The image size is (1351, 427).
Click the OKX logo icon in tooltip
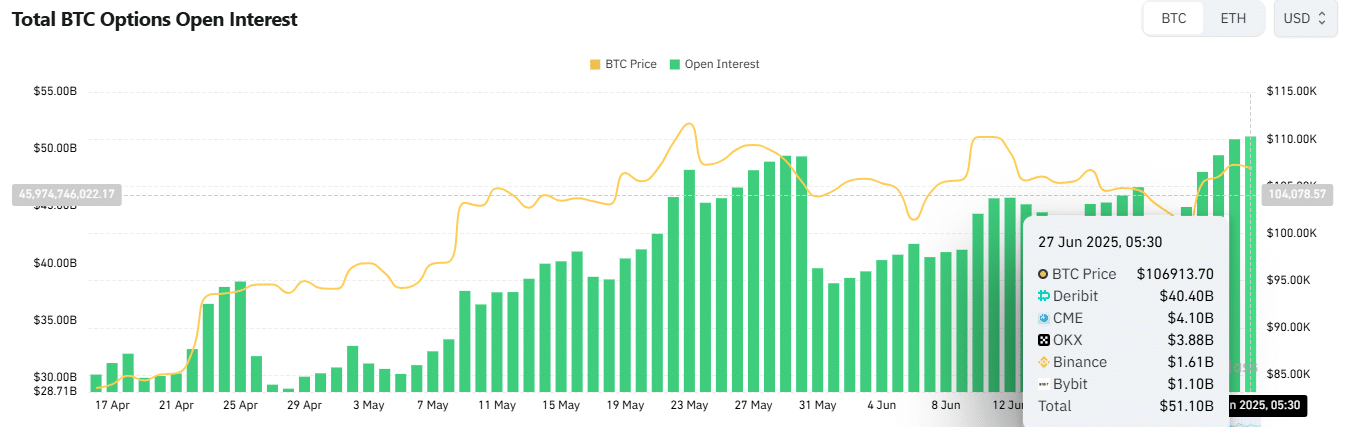1044,340
